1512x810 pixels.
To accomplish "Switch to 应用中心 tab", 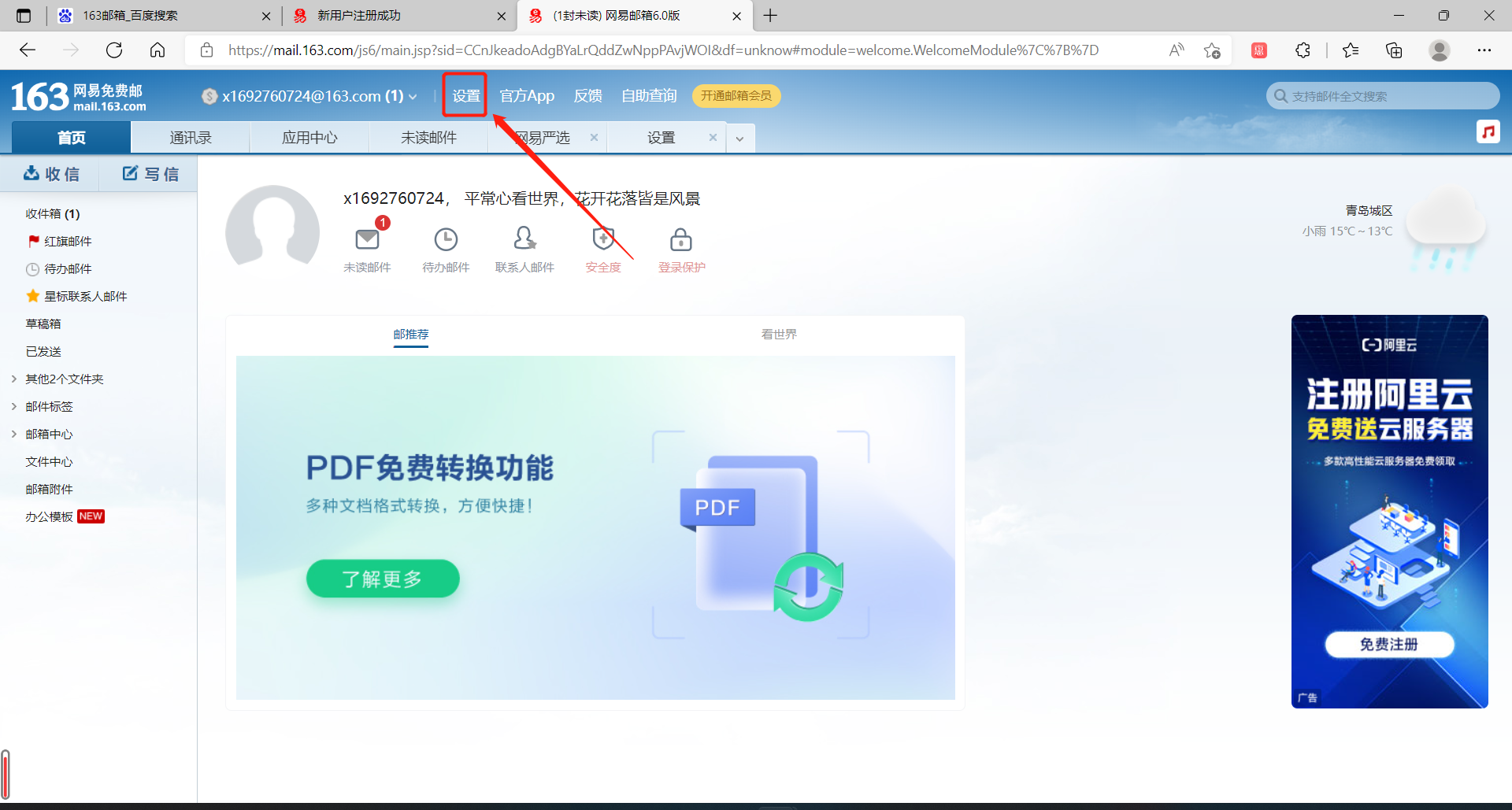I will [309, 138].
